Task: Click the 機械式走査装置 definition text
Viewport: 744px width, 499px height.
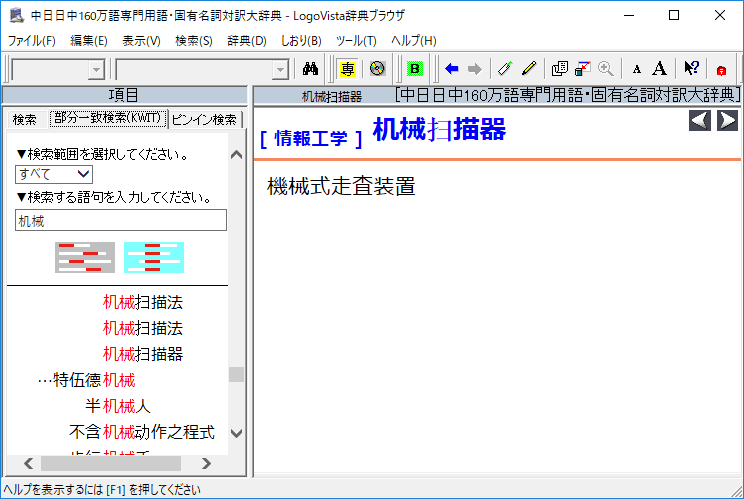Action: (x=341, y=186)
